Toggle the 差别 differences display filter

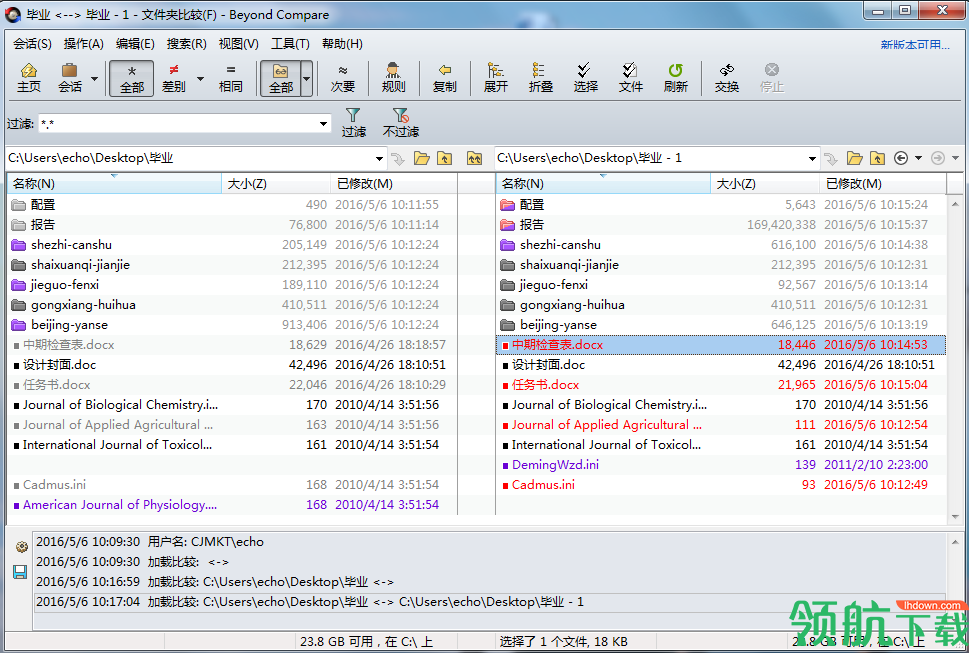[x=174, y=78]
